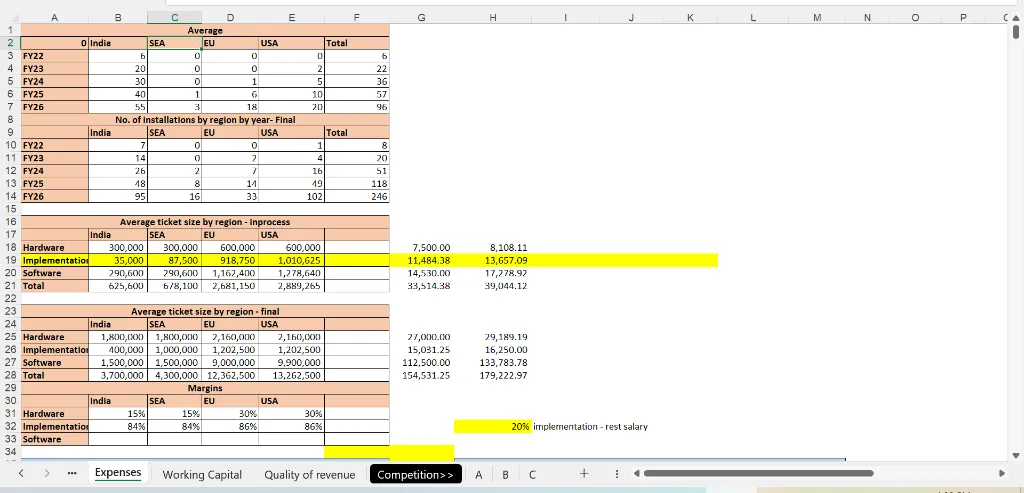Select column G header

tap(420, 18)
